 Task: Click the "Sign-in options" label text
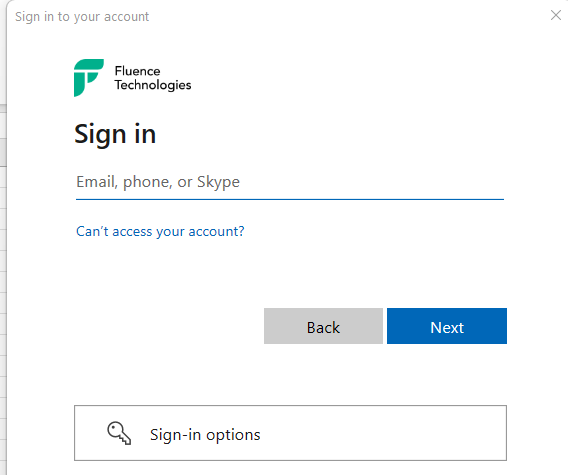click(x=205, y=435)
